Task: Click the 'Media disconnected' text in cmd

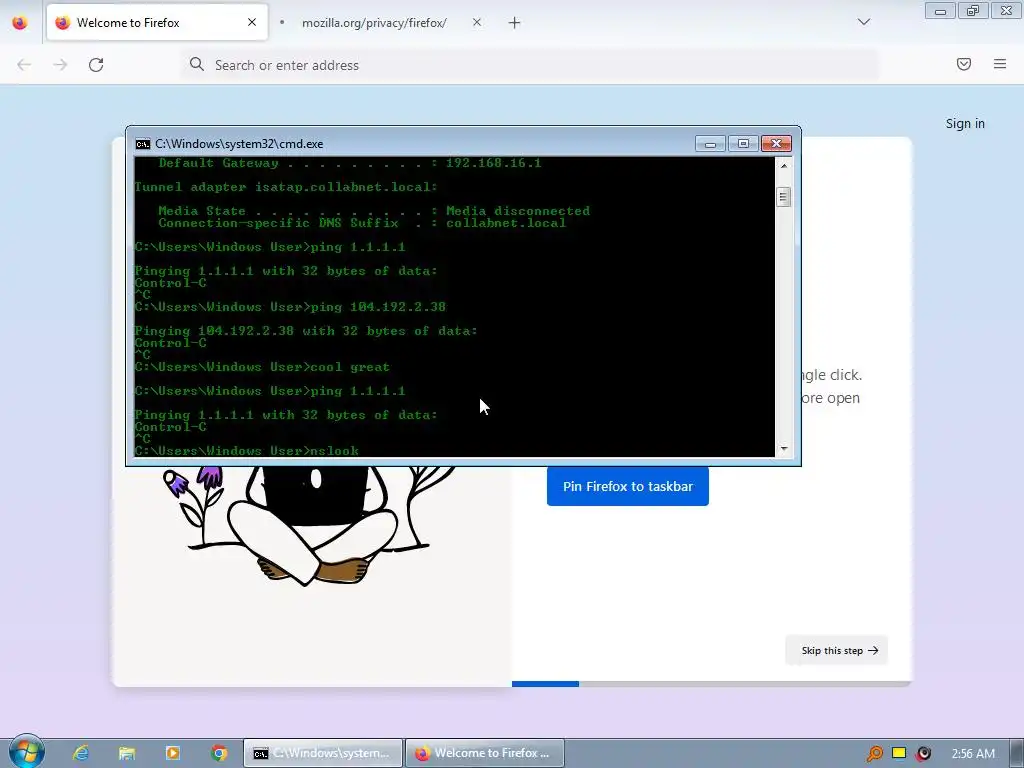Action: coord(518,211)
